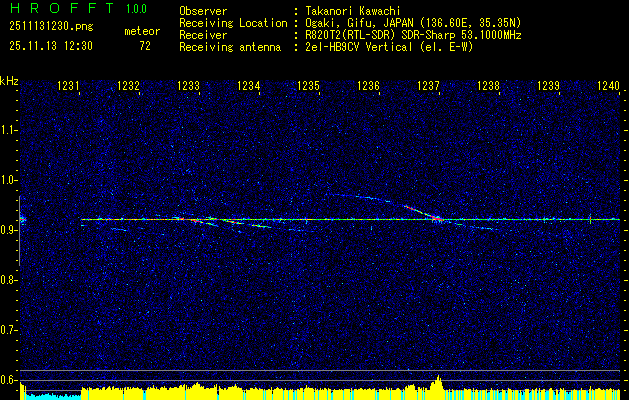The width and height of the screenshot is (629, 400).
Task: Click the cyan noise-level segment at bottom left
Action: (53, 395)
